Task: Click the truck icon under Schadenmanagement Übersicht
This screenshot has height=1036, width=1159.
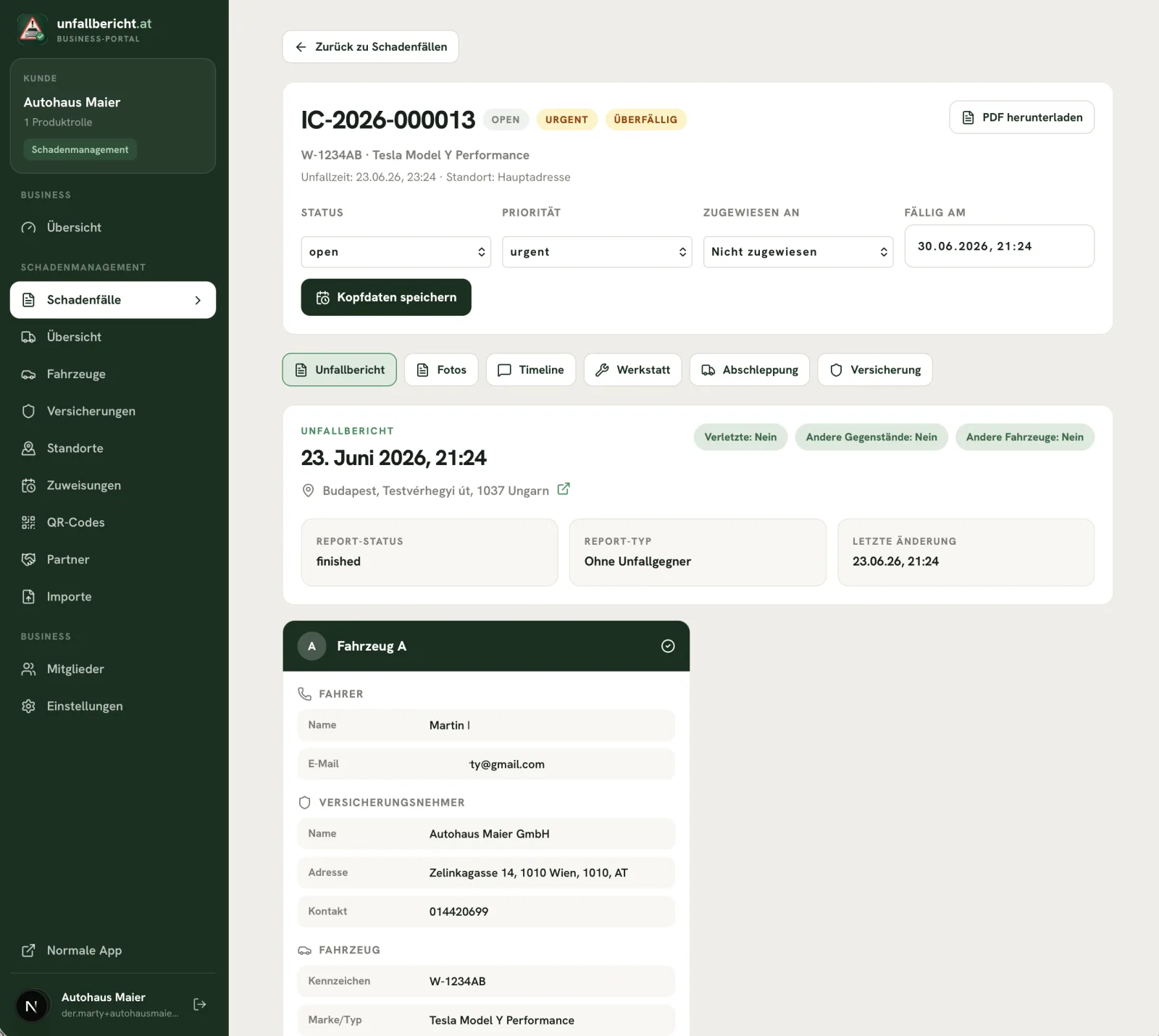Action: pyautogui.click(x=28, y=337)
